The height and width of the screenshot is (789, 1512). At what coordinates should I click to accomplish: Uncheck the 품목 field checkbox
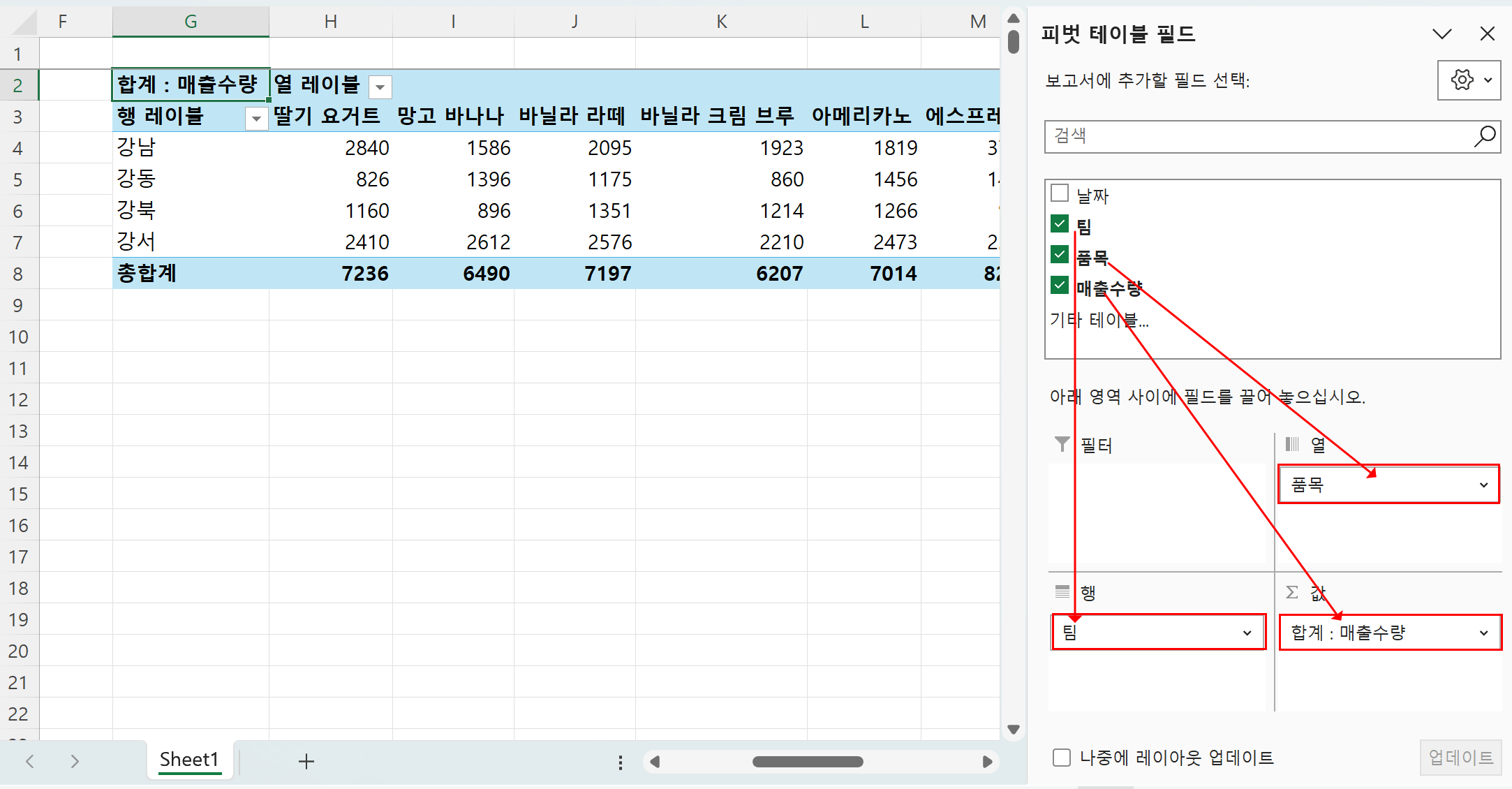(x=1060, y=254)
